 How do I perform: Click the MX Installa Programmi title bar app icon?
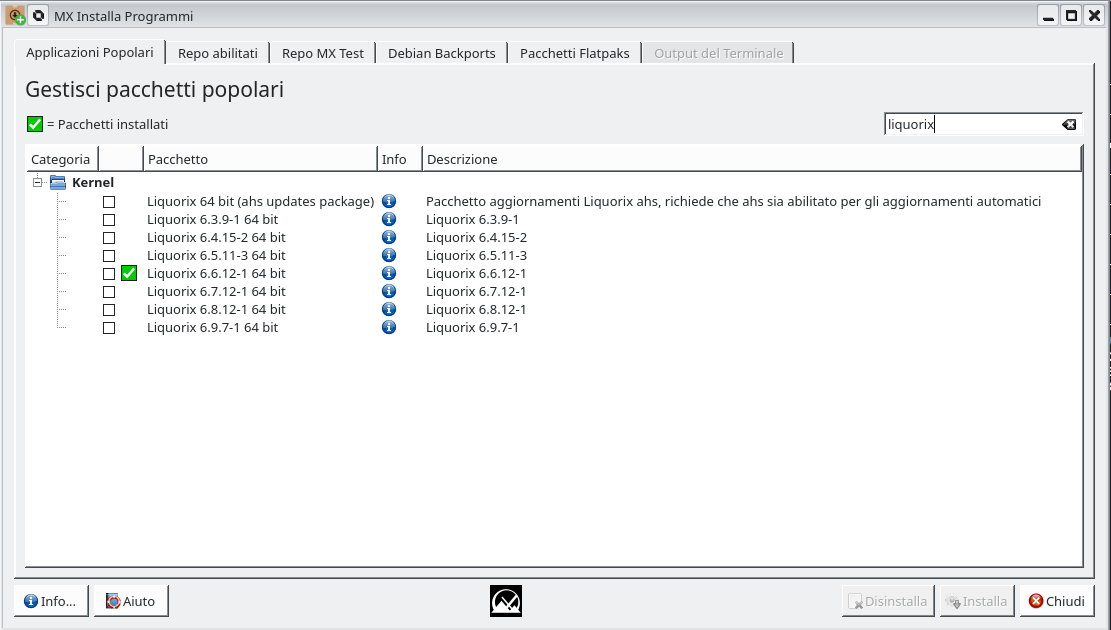coord(15,16)
